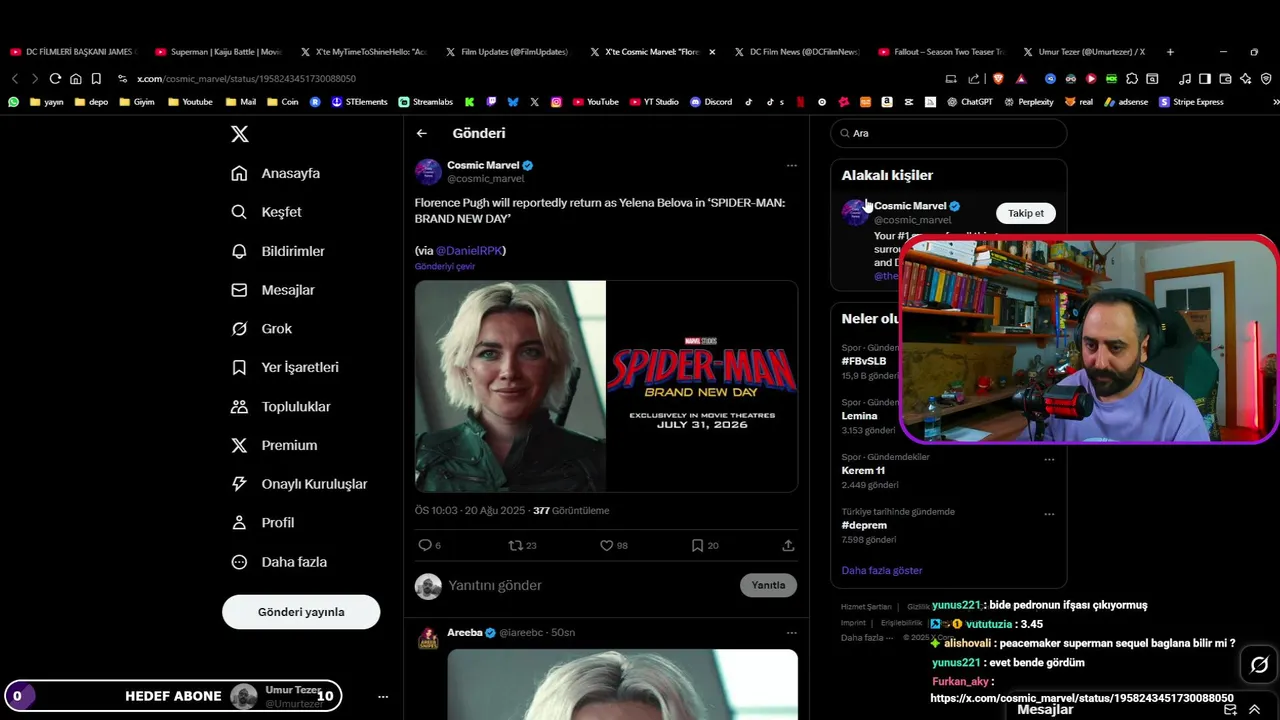This screenshot has height=720, width=1280.
Task: Open Topluluklar in the sidebar
Action: pyautogui.click(x=281, y=406)
